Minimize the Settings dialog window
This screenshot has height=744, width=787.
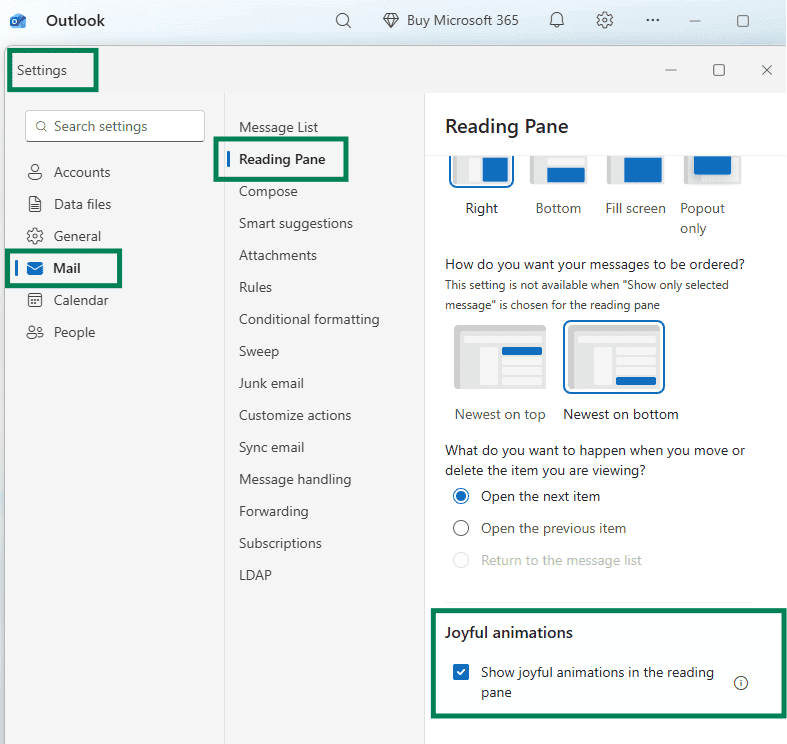pyautogui.click(x=671, y=70)
